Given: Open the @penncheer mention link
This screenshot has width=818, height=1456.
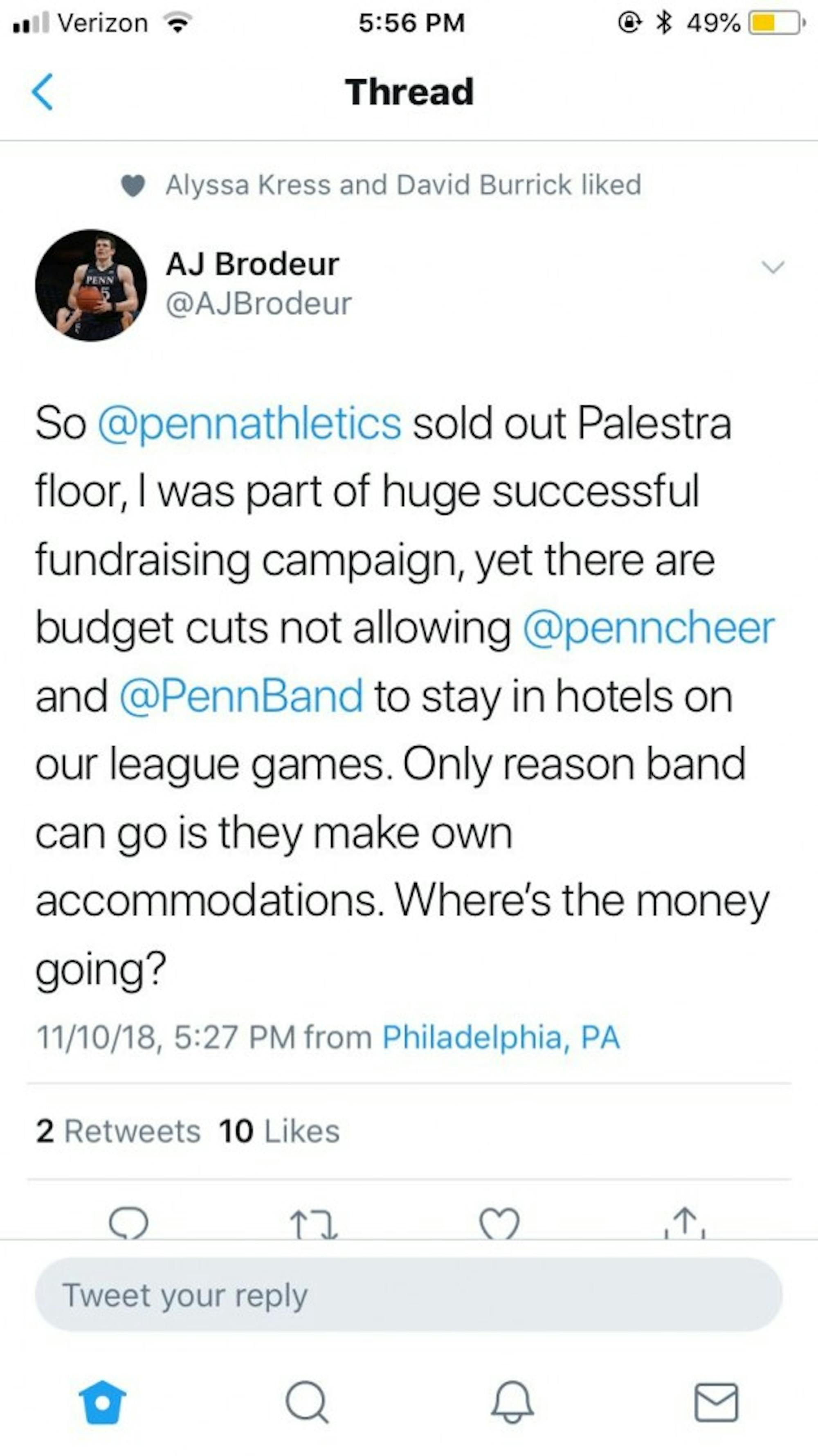Looking at the screenshot, I should pyautogui.click(x=649, y=628).
